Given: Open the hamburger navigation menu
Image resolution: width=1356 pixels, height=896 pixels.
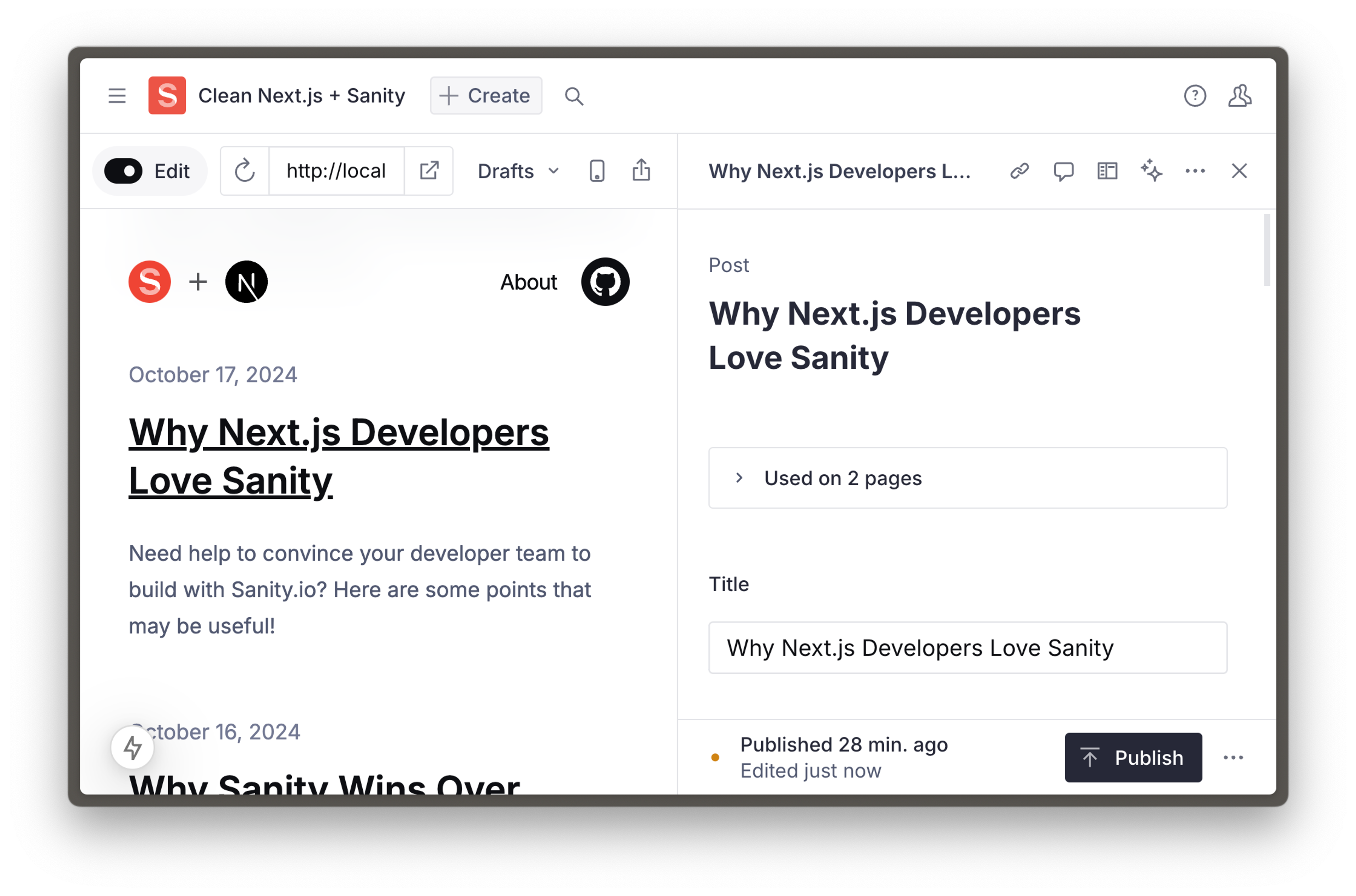Looking at the screenshot, I should 117,95.
